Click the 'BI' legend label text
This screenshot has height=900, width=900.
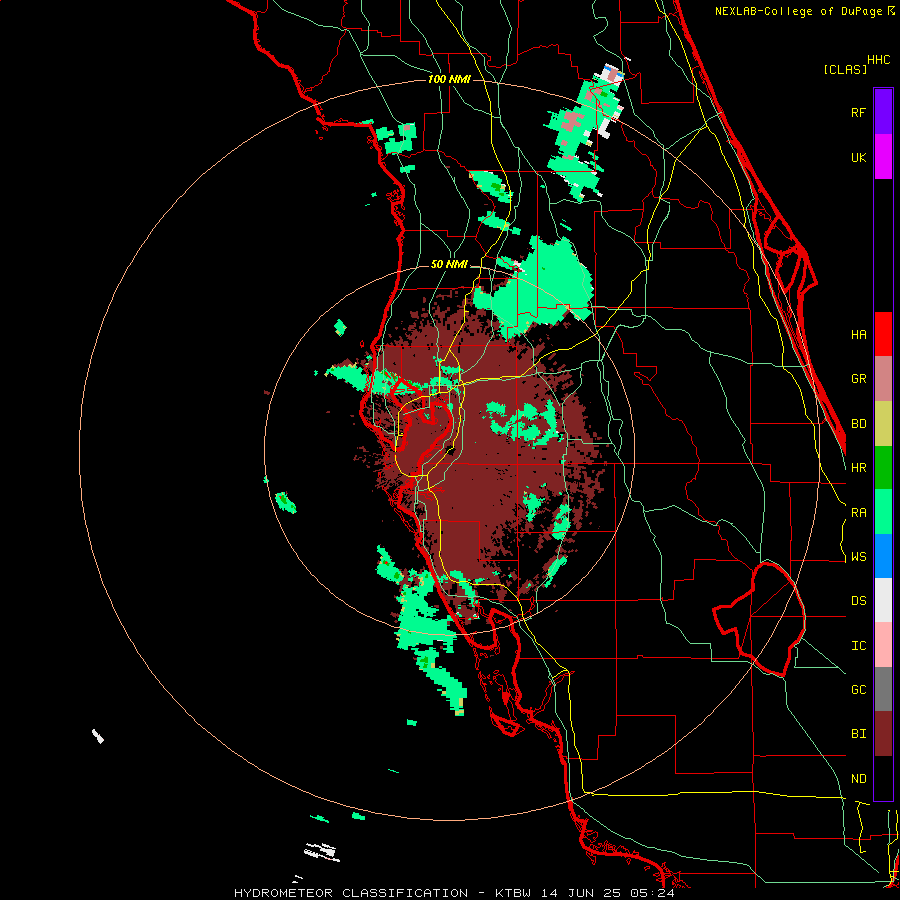coord(858,734)
